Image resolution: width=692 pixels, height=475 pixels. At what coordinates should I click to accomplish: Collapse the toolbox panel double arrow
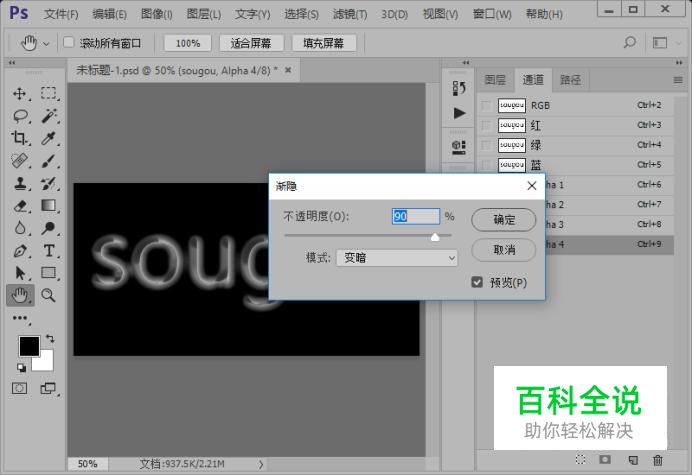[12, 63]
